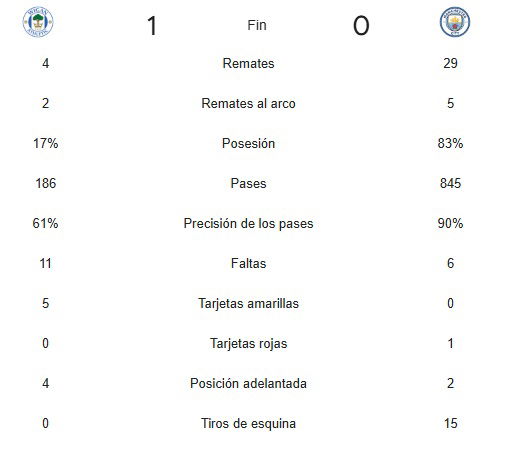Select the Posesión stat row label
The width and height of the screenshot is (507, 451).
tap(248, 143)
